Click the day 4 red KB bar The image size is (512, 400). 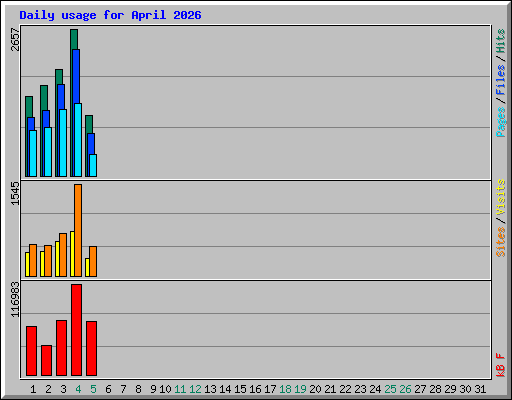(76, 330)
